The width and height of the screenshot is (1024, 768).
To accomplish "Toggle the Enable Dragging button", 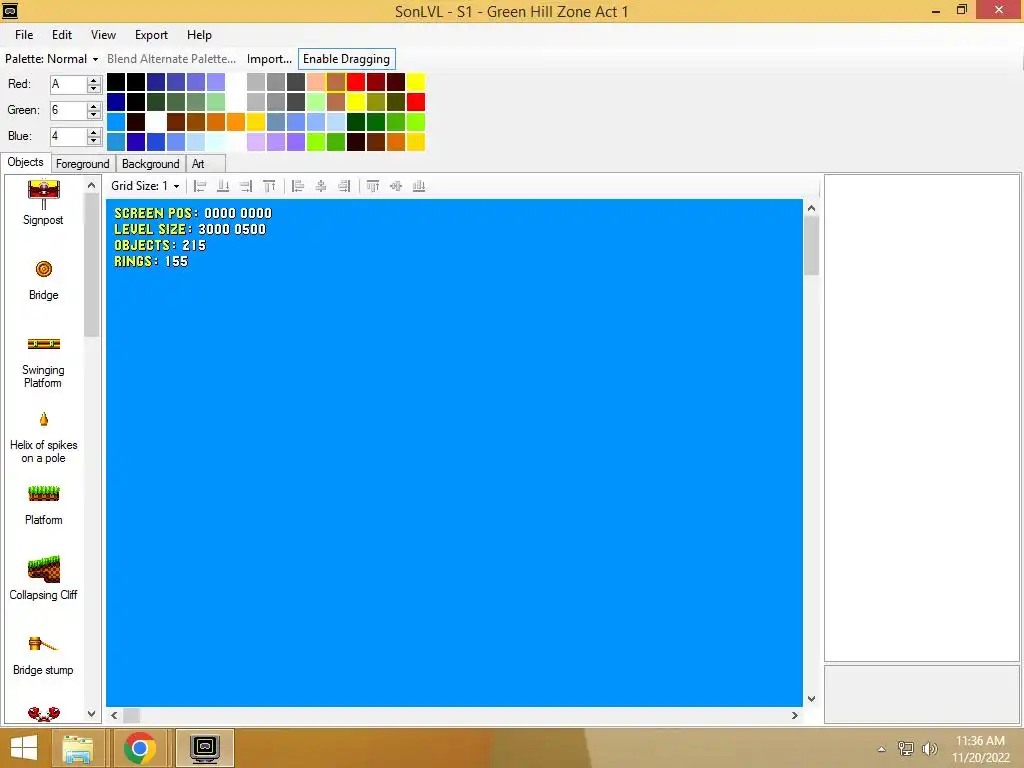I will [347, 59].
